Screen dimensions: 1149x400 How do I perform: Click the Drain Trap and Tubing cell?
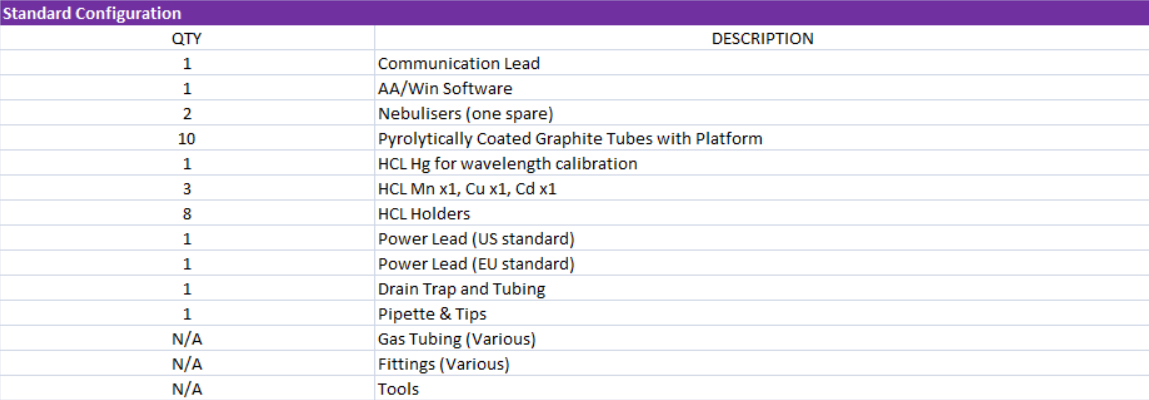pyautogui.click(x=463, y=289)
